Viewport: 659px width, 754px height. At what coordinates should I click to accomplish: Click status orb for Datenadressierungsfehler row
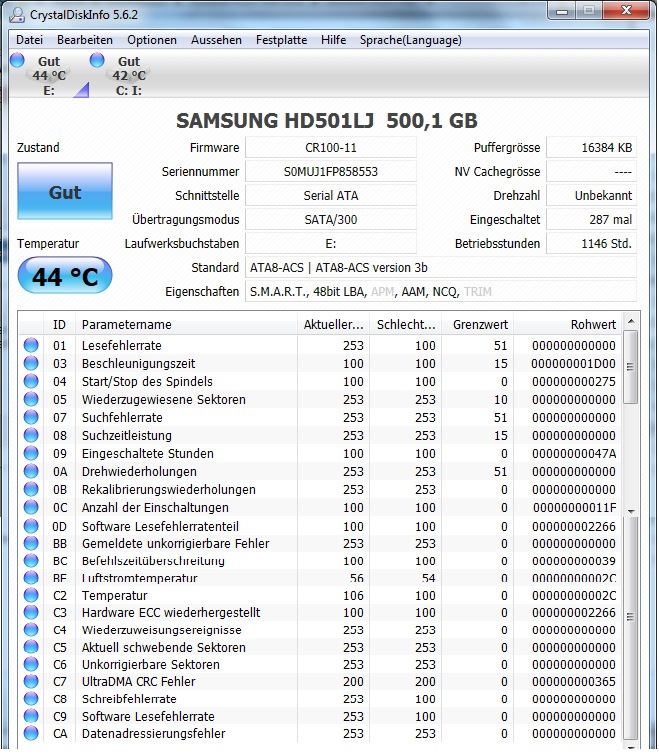click(x=31, y=733)
